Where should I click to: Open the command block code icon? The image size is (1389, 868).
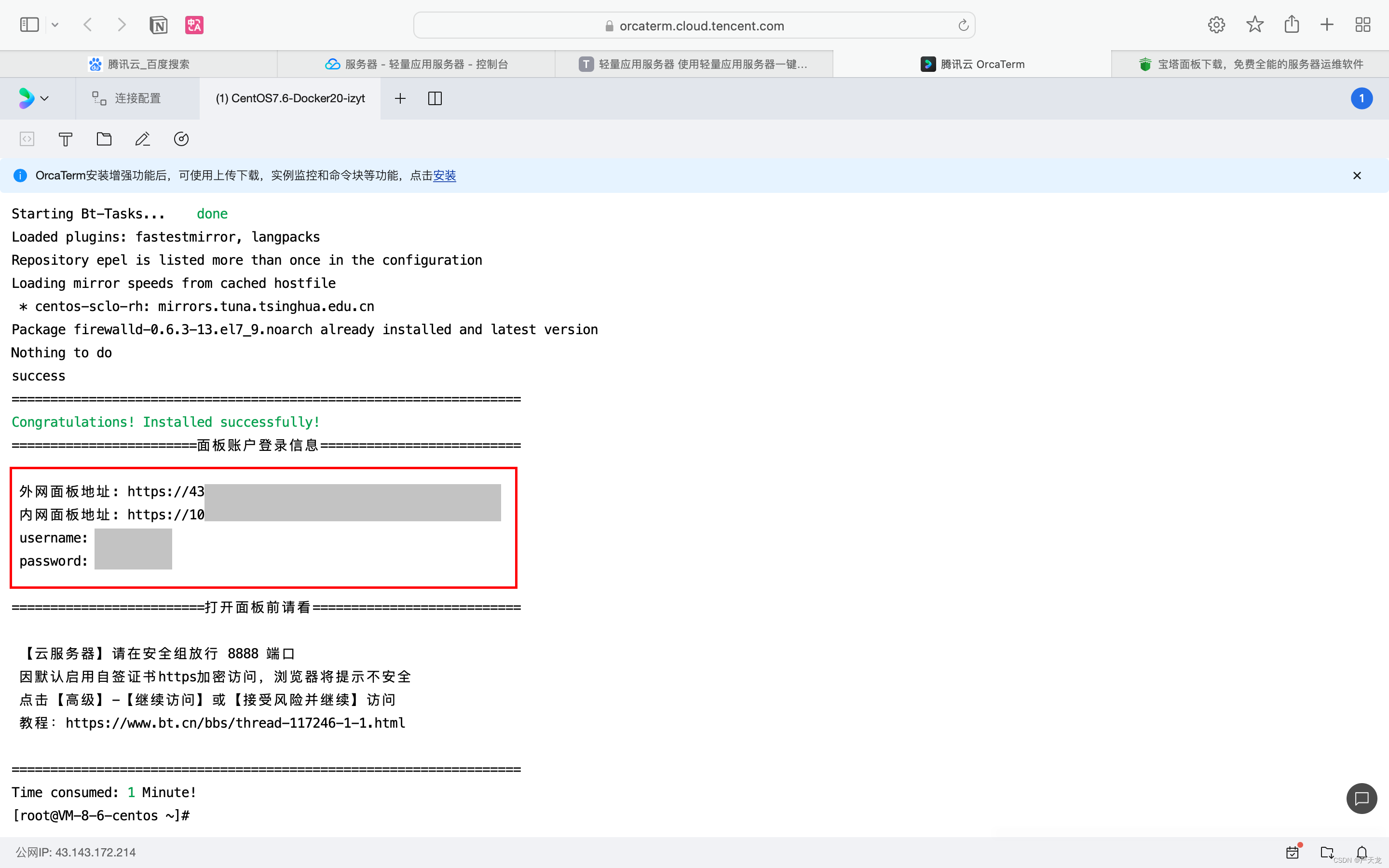point(27,139)
